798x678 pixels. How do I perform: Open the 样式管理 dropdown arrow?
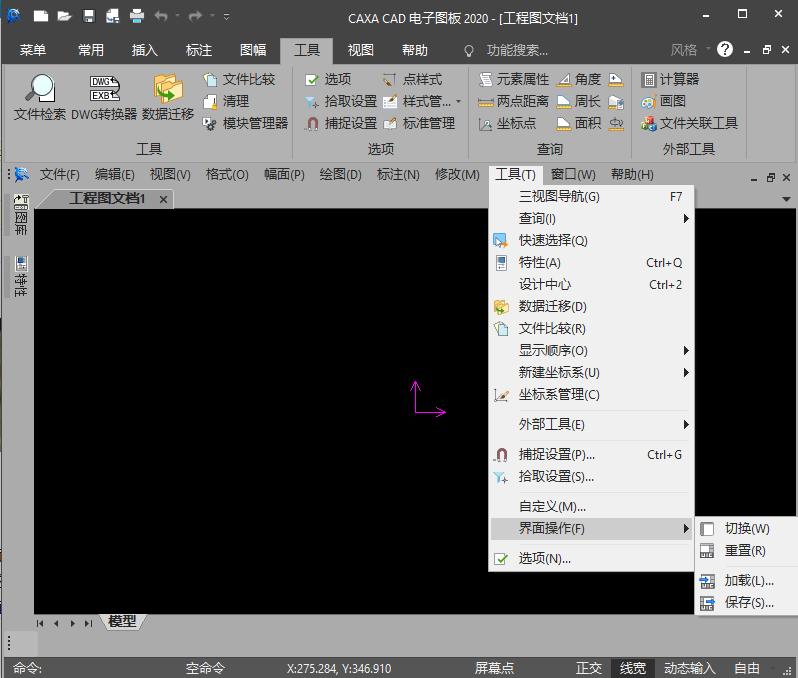coord(459,101)
